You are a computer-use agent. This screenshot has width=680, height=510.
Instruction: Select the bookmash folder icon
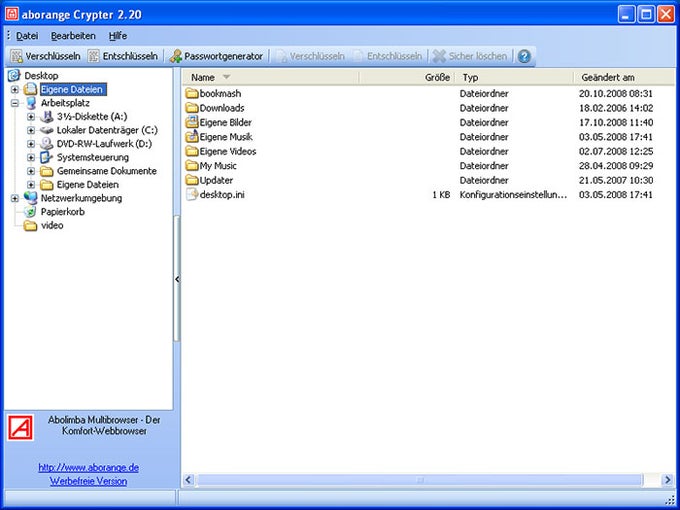(x=192, y=93)
